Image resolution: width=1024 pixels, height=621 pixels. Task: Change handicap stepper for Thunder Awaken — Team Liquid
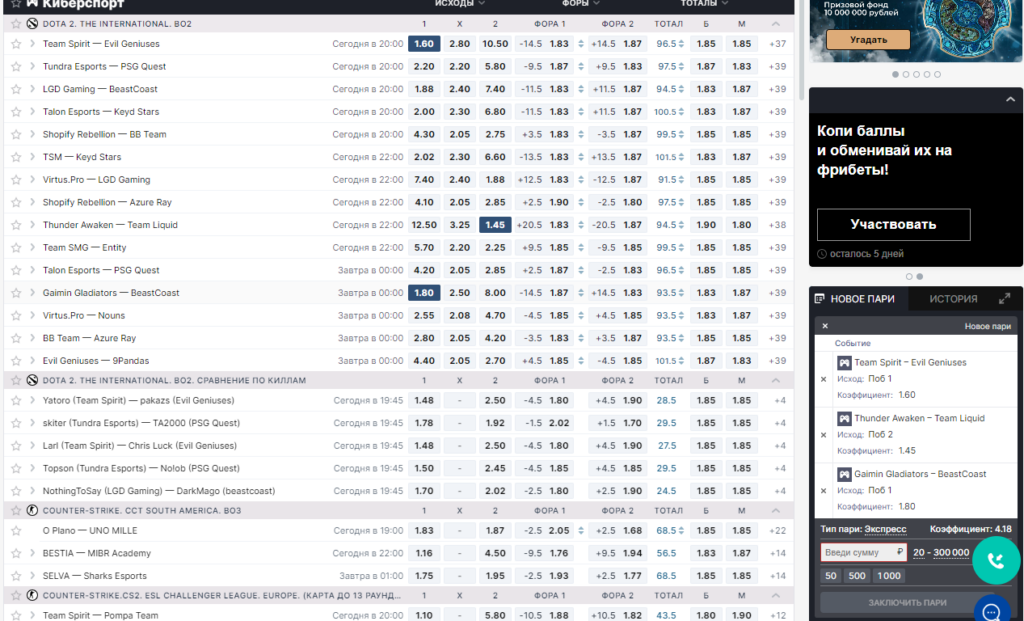tap(581, 225)
